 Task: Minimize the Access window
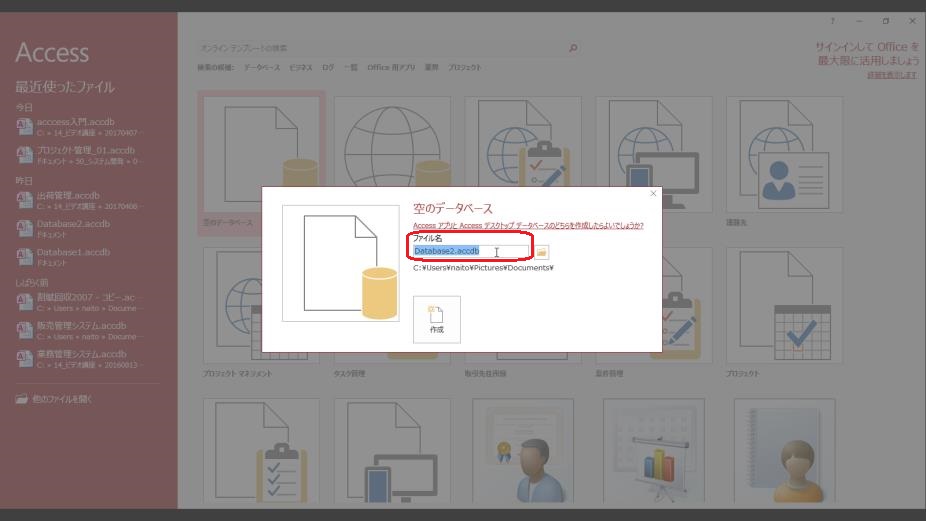coord(859,21)
